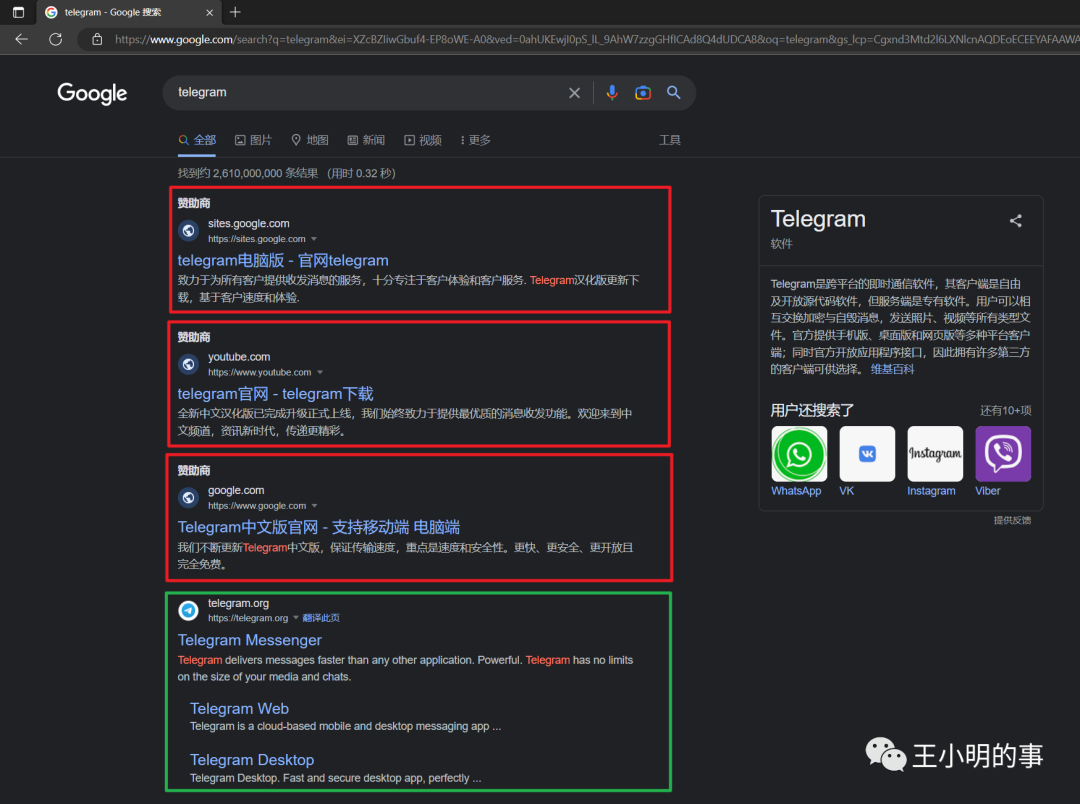The width and height of the screenshot is (1080, 804).
Task: Click the 用户还搜索了 heading
Action: pos(812,411)
